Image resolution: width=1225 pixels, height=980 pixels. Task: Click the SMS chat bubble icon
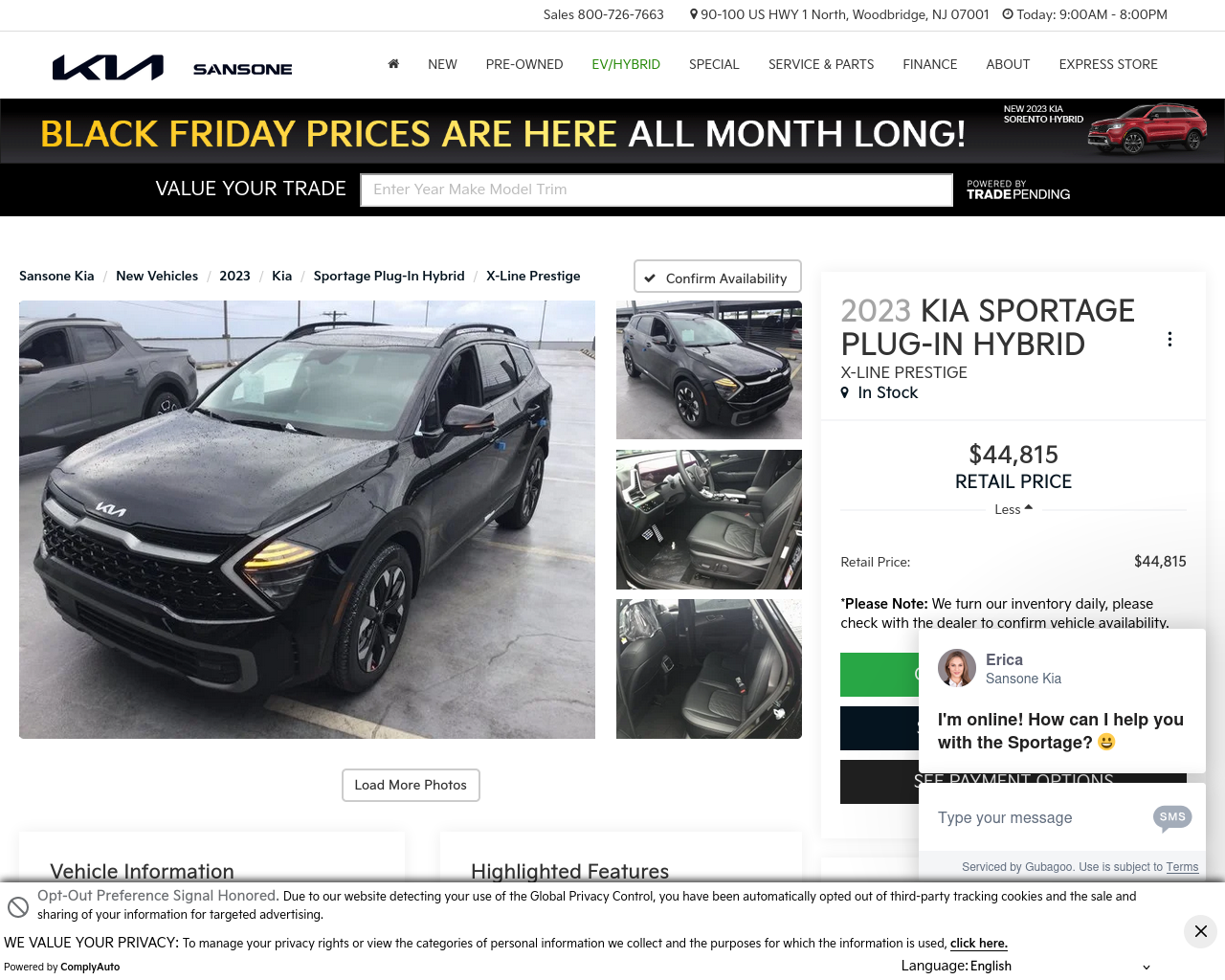[1172, 818]
